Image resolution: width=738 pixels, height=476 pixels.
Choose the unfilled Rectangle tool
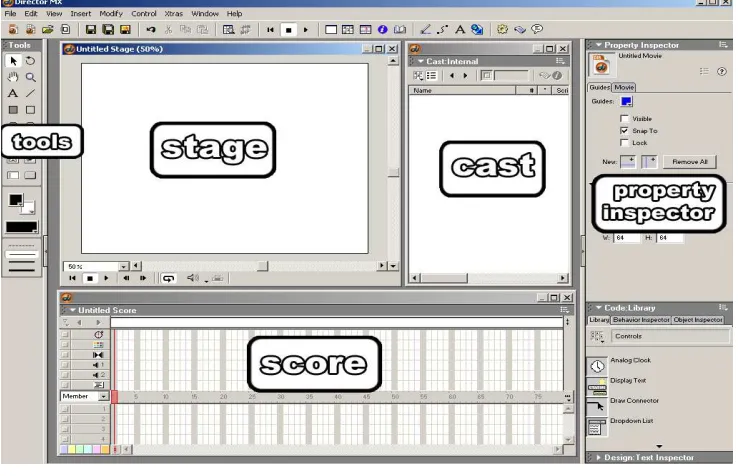coord(30,110)
